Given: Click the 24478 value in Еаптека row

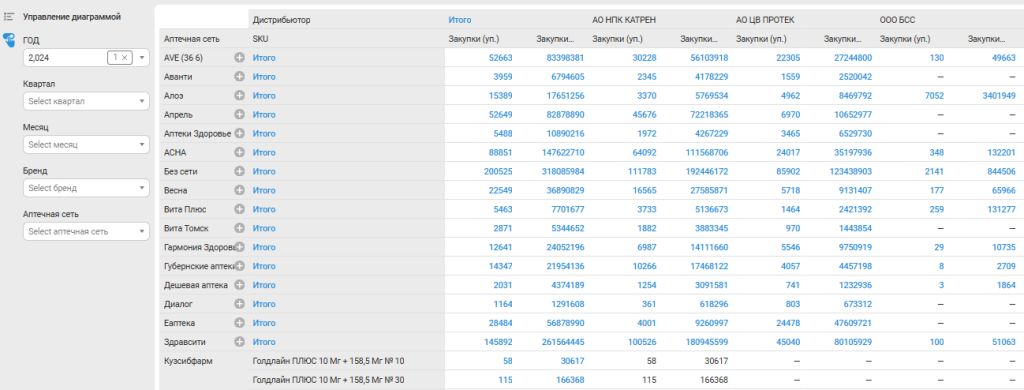Looking at the screenshot, I should coord(789,323).
